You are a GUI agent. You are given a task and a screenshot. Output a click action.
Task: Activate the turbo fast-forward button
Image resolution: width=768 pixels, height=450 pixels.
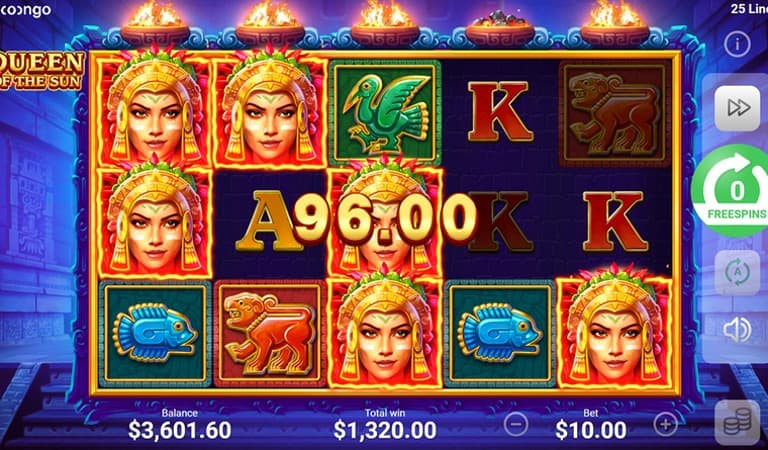[x=737, y=108]
